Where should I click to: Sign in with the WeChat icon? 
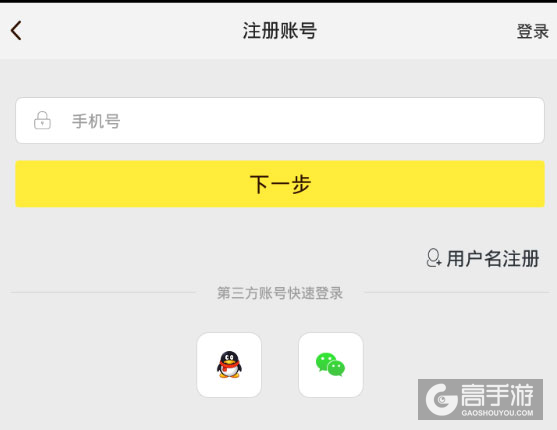pyautogui.click(x=330, y=365)
